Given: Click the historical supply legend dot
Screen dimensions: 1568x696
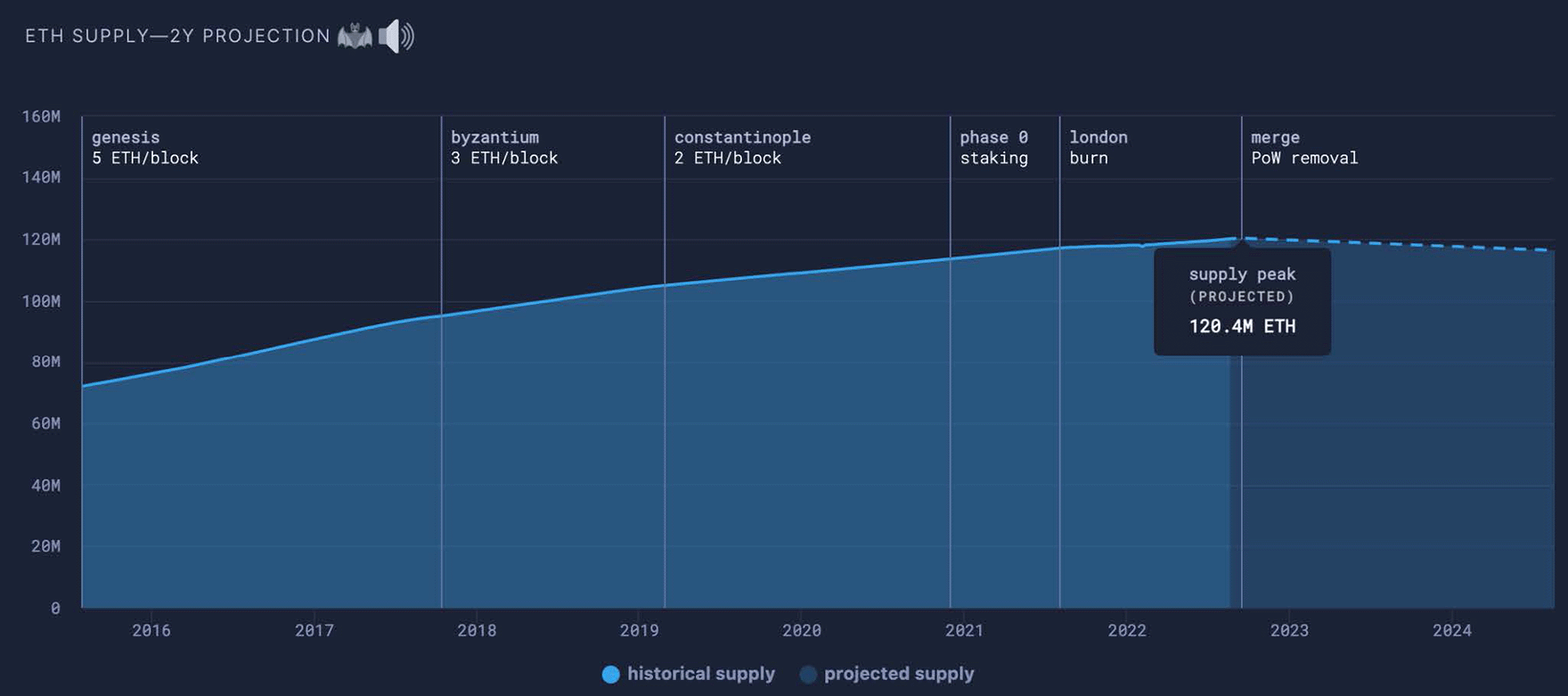Looking at the screenshot, I should tap(610, 675).
